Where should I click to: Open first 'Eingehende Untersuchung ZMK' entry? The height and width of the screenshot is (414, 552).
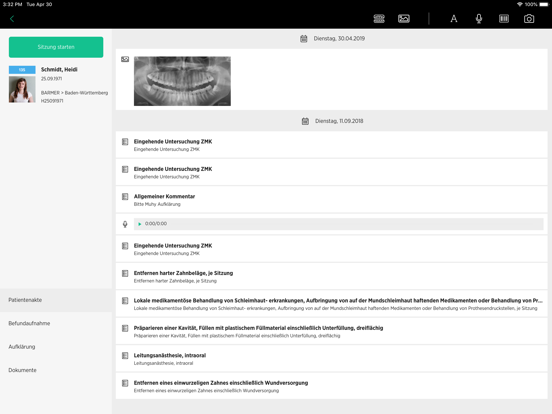coord(332,145)
